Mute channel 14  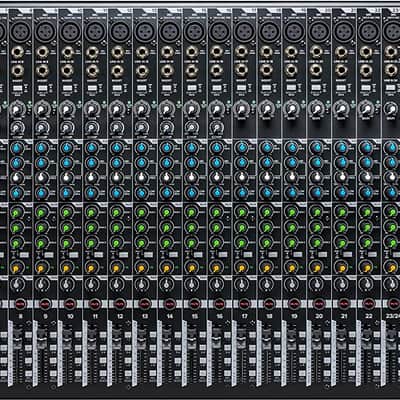tap(169, 304)
